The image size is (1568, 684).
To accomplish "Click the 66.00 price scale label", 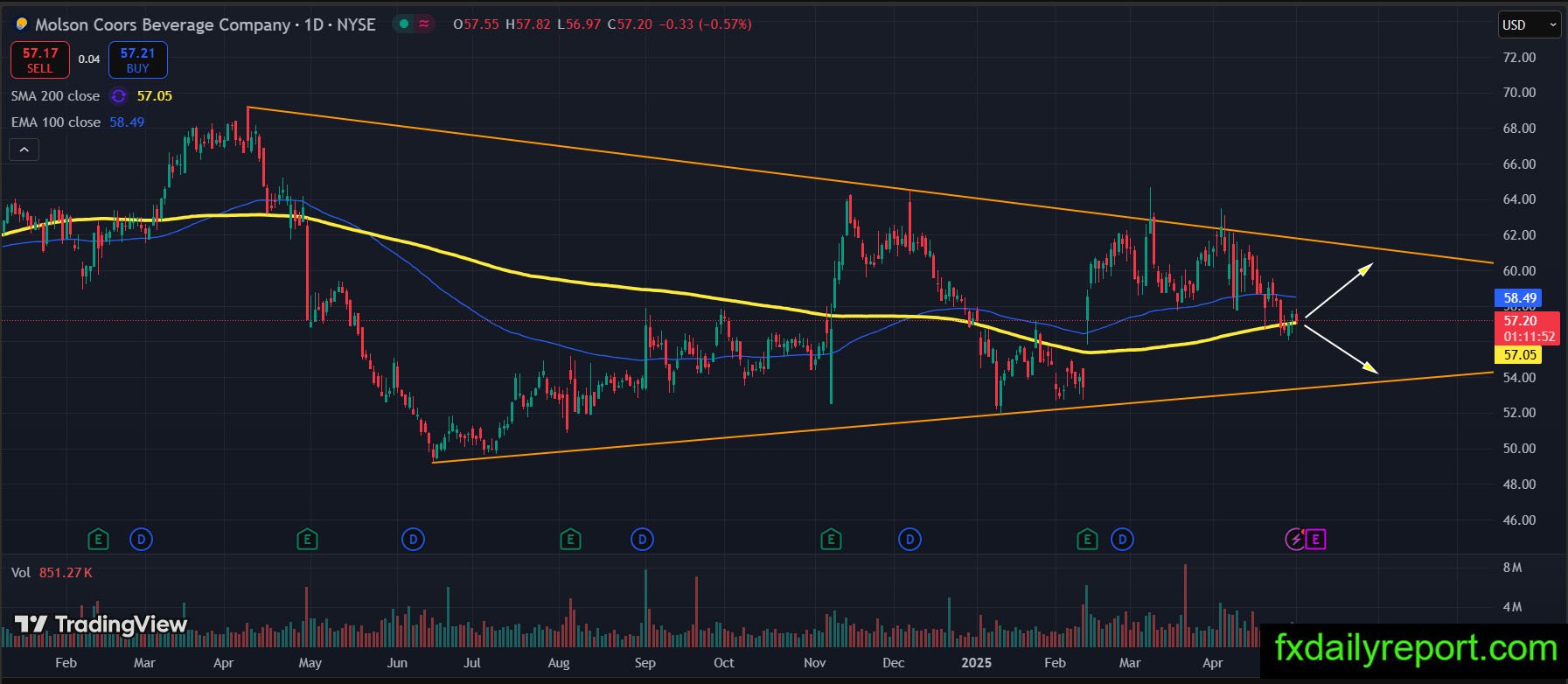I will tap(1519, 164).
